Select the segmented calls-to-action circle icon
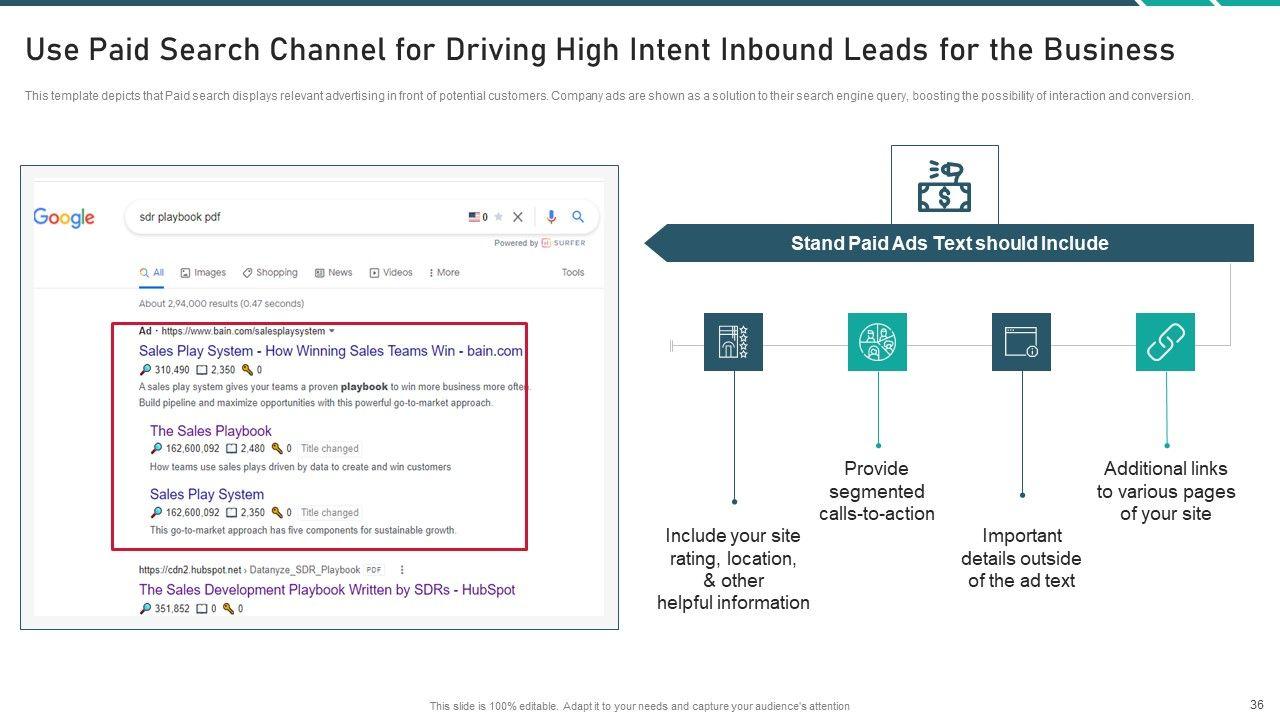The image size is (1280, 720). click(877, 342)
